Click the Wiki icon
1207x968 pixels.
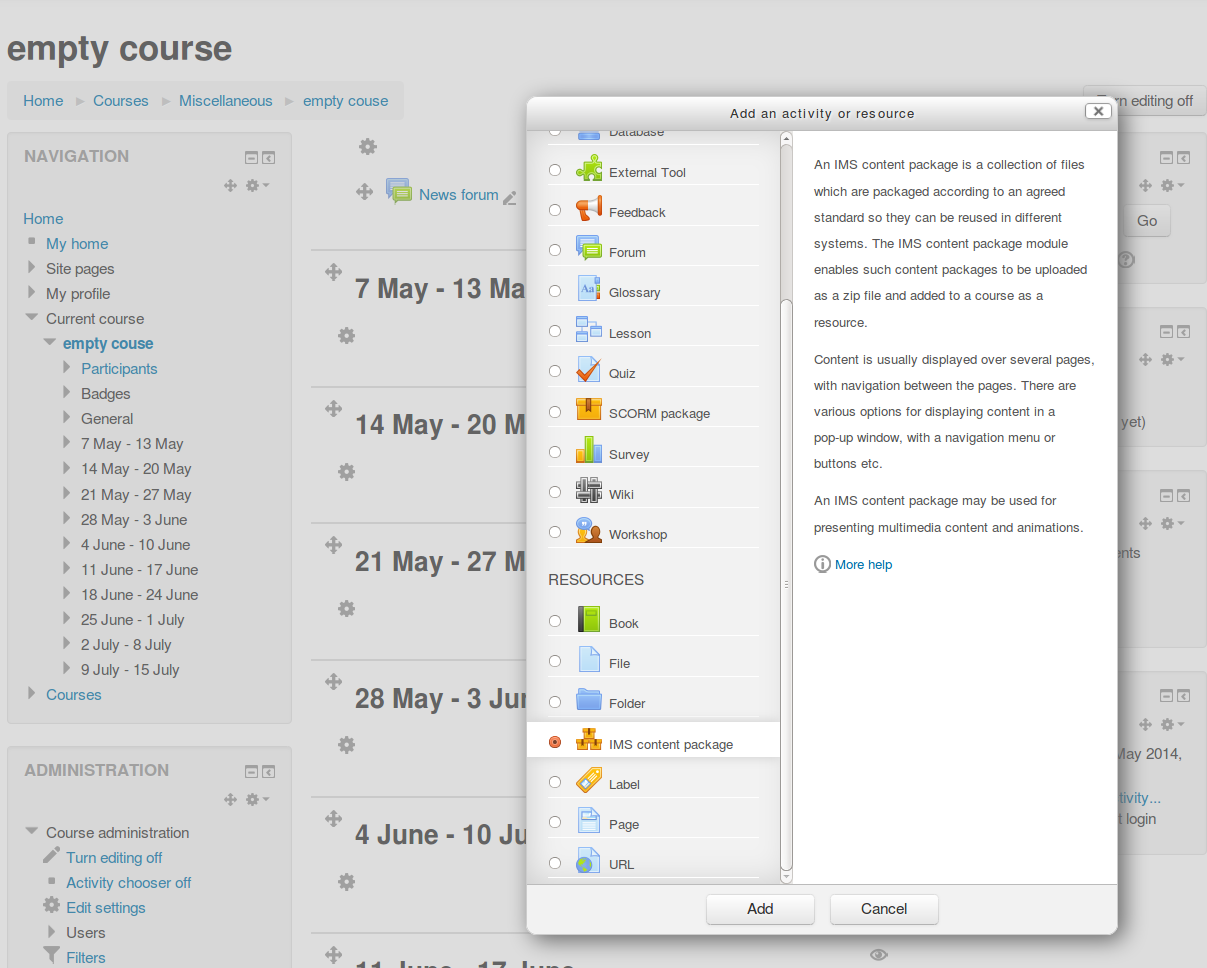point(589,490)
